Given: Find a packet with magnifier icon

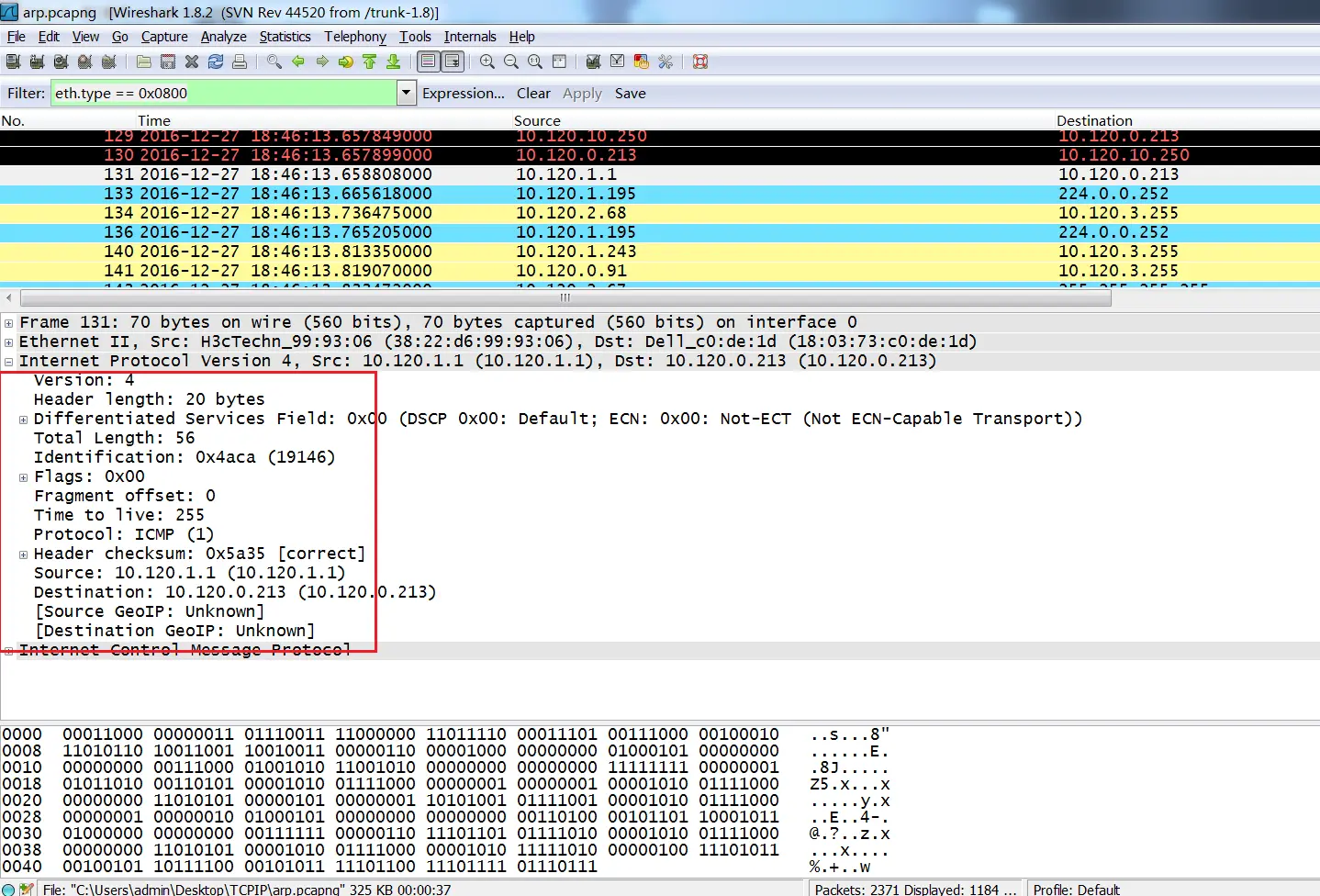Looking at the screenshot, I should (274, 62).
